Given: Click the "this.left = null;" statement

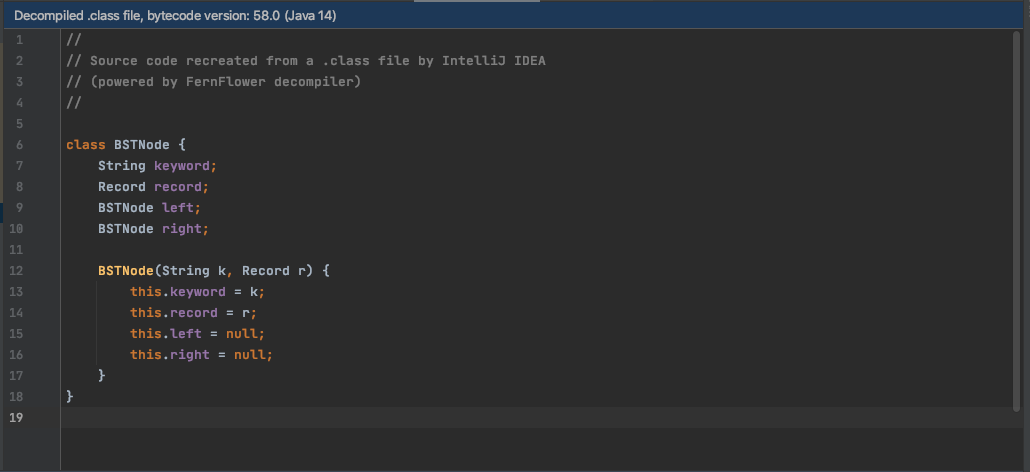Looking at the screenshot, I should point(198,333).
